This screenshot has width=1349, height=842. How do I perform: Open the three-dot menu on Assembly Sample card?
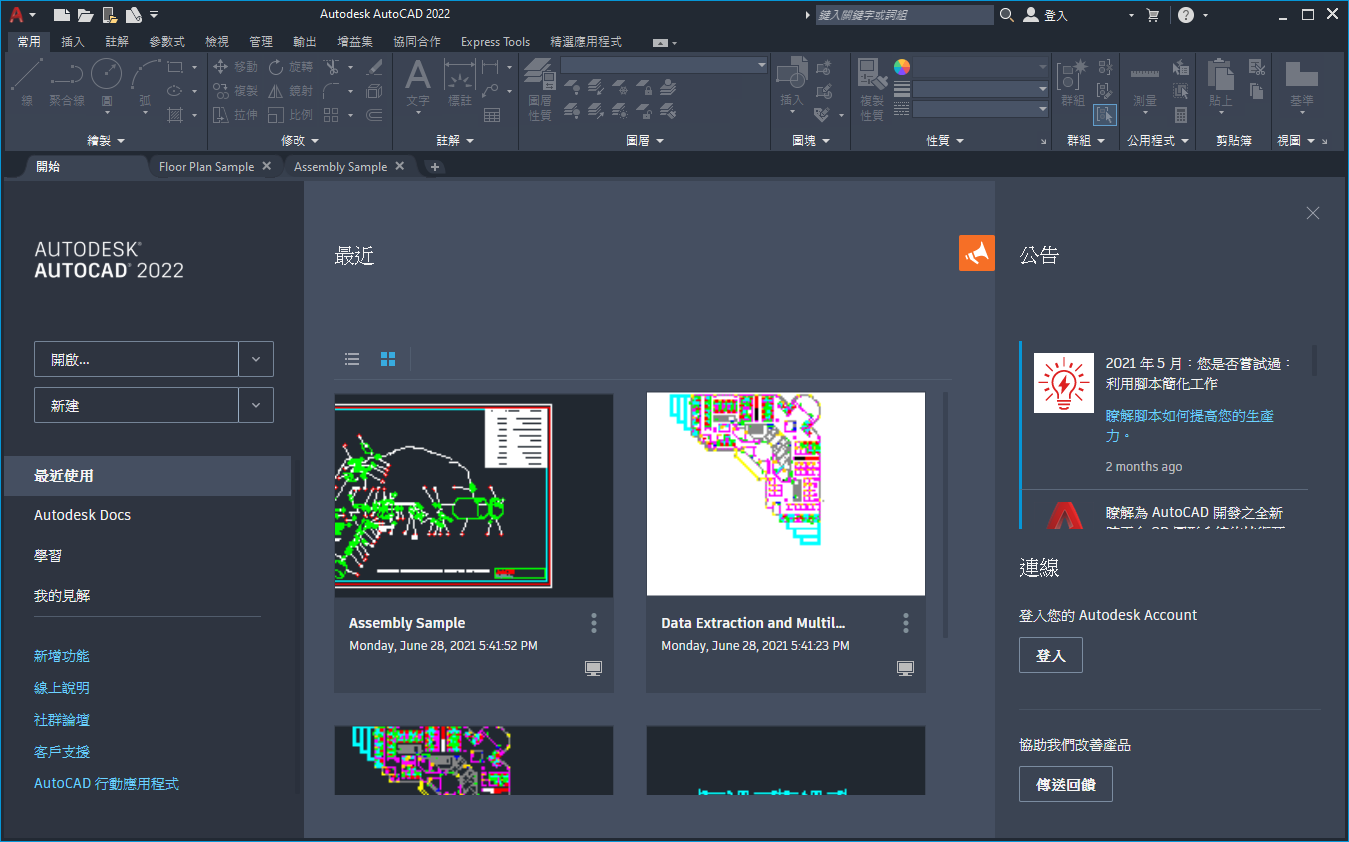pos(594,623)
